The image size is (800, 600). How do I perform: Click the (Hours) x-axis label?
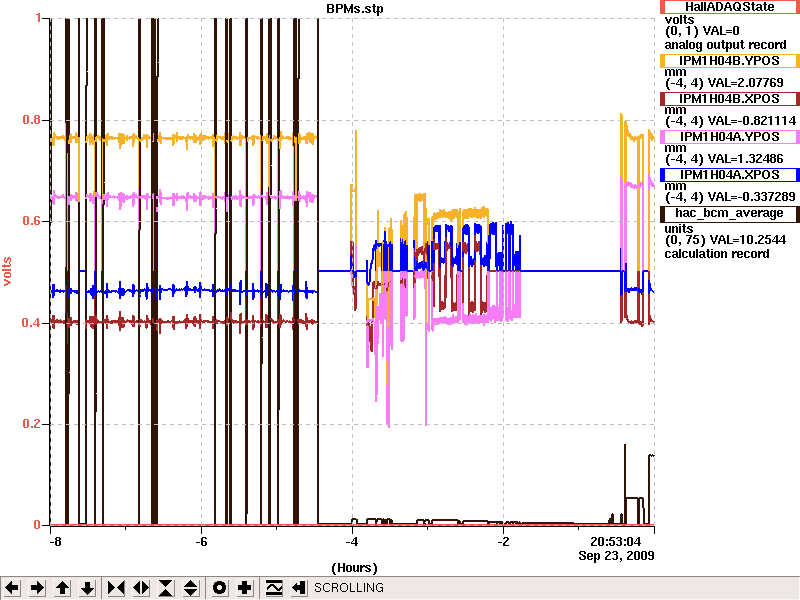(355, 568)
